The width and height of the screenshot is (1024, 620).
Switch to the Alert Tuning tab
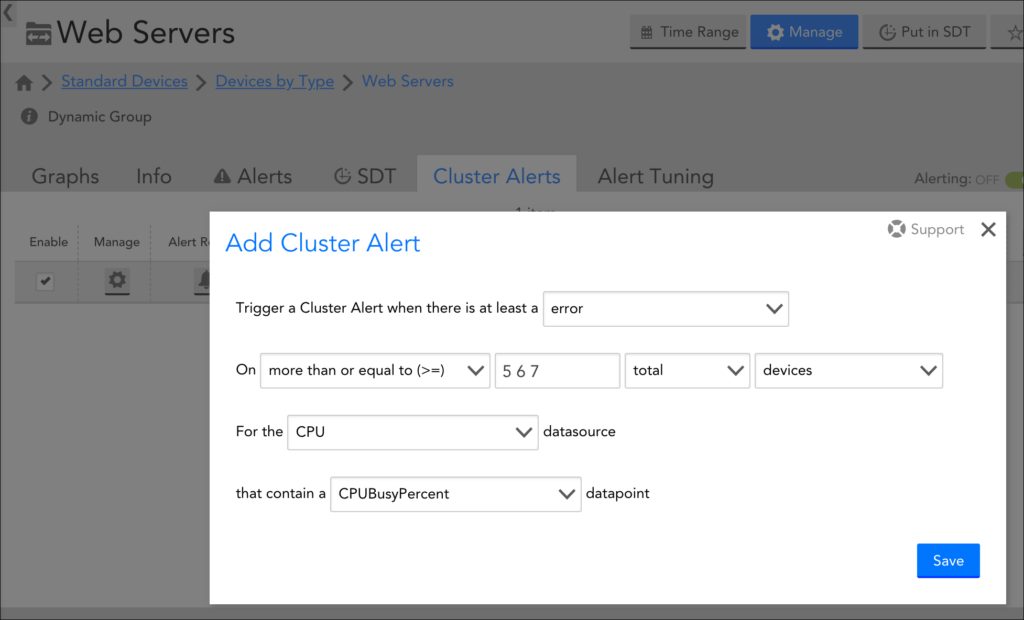pyautogui.click(x=655, y=176)
